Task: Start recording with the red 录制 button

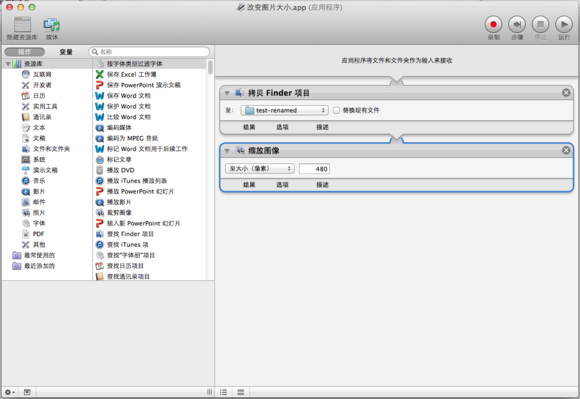Action: (493, 24)
